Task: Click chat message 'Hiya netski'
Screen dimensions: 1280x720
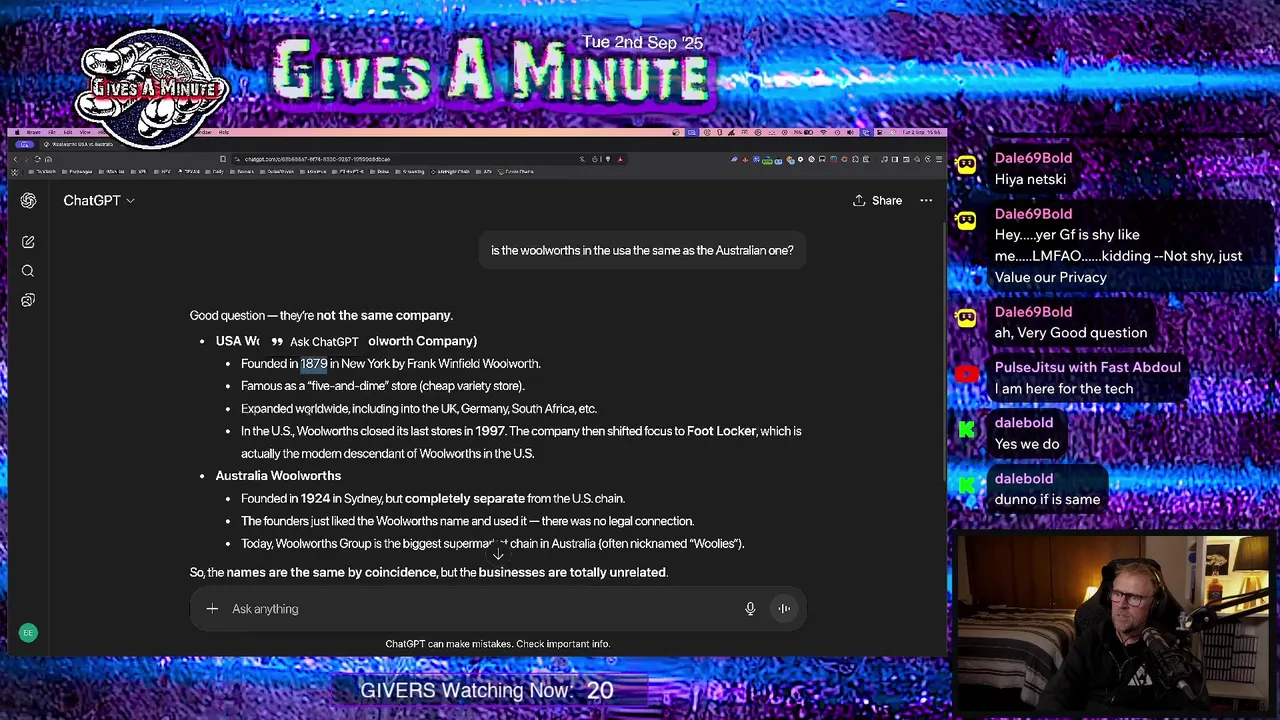Action: 1030,179
